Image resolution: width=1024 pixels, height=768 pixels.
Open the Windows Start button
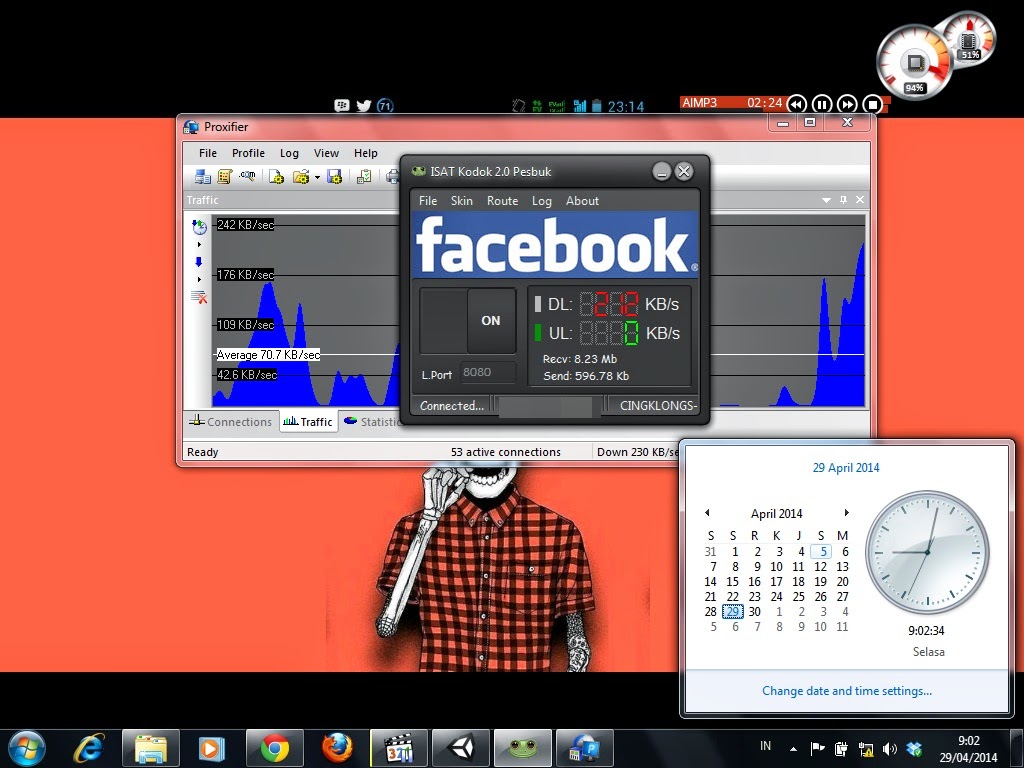tap(27, 748)
